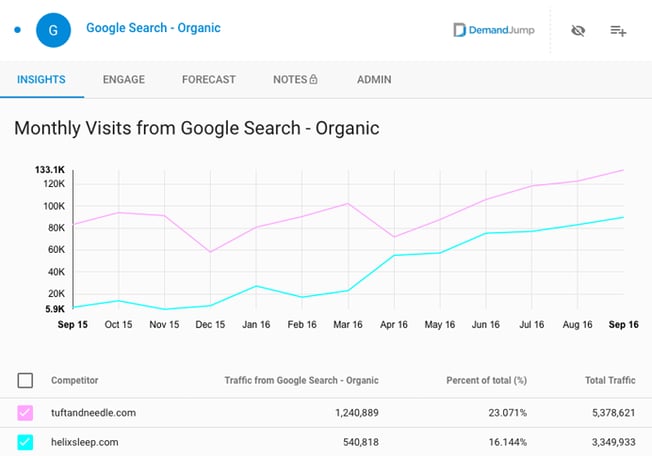Go to the Admin tab
This screenshot has height=456, width=652.
click(374, 79)
